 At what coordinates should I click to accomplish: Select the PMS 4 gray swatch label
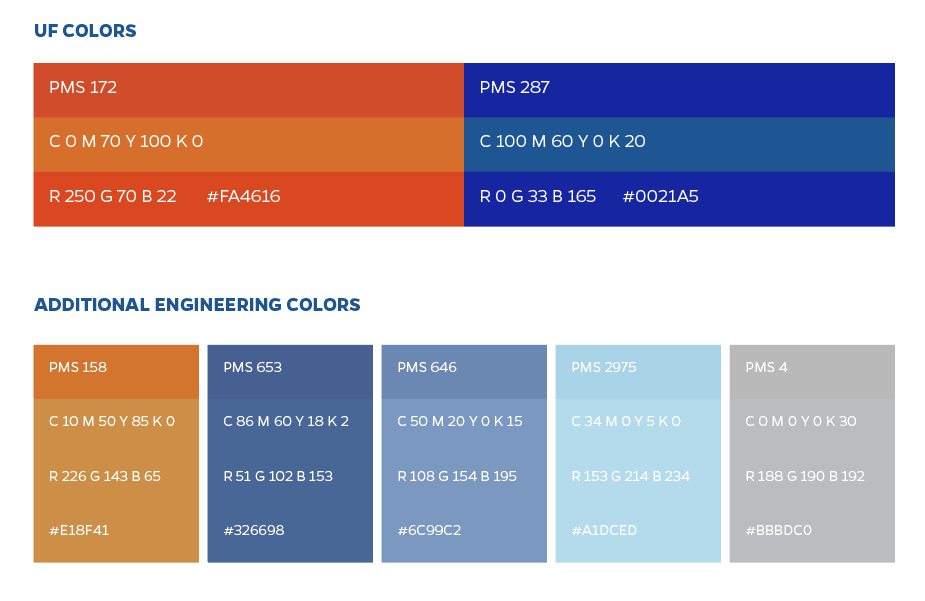[x=766, y=368]
